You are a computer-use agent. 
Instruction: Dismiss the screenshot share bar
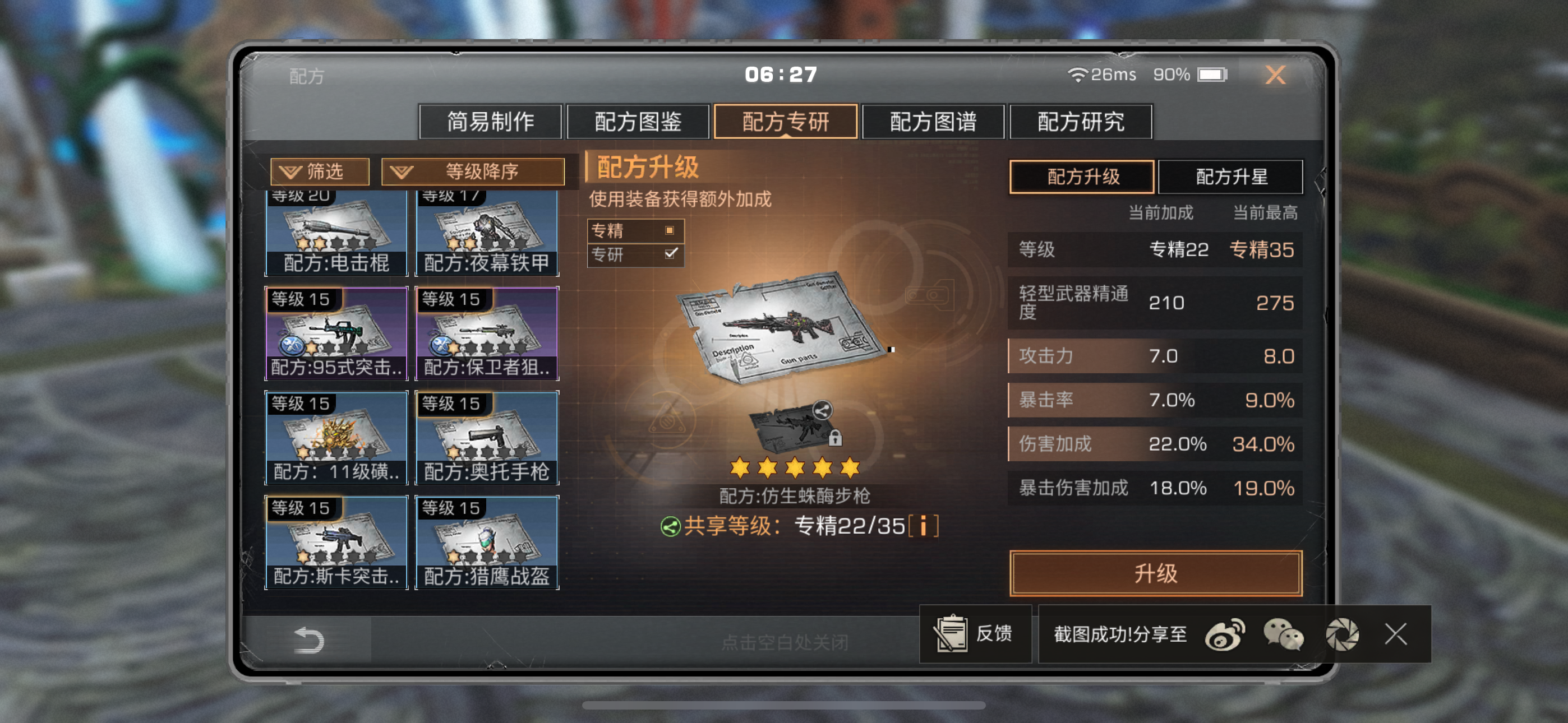tap(1395, 634)
